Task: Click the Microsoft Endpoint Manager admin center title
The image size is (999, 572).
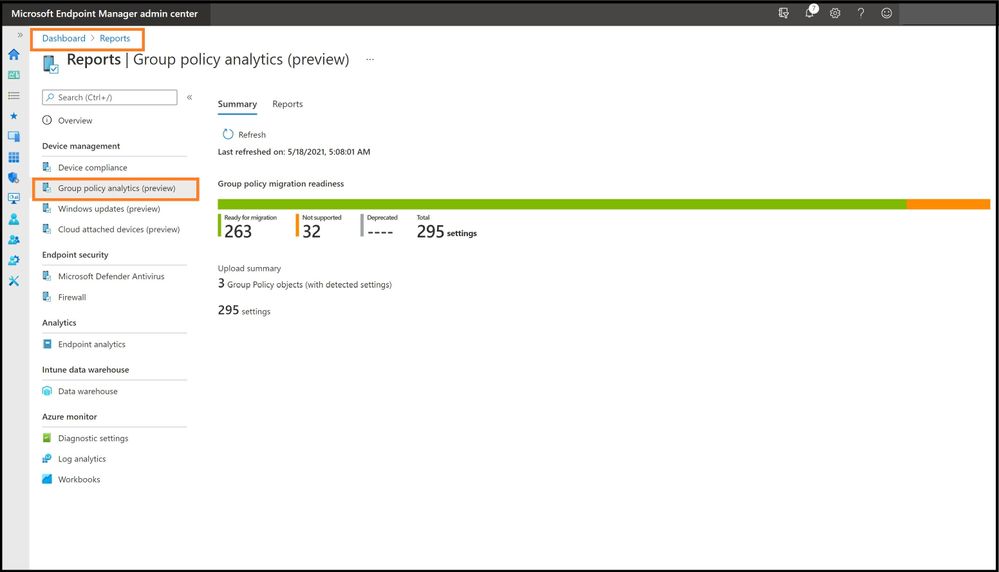Action: click(104, 13)
